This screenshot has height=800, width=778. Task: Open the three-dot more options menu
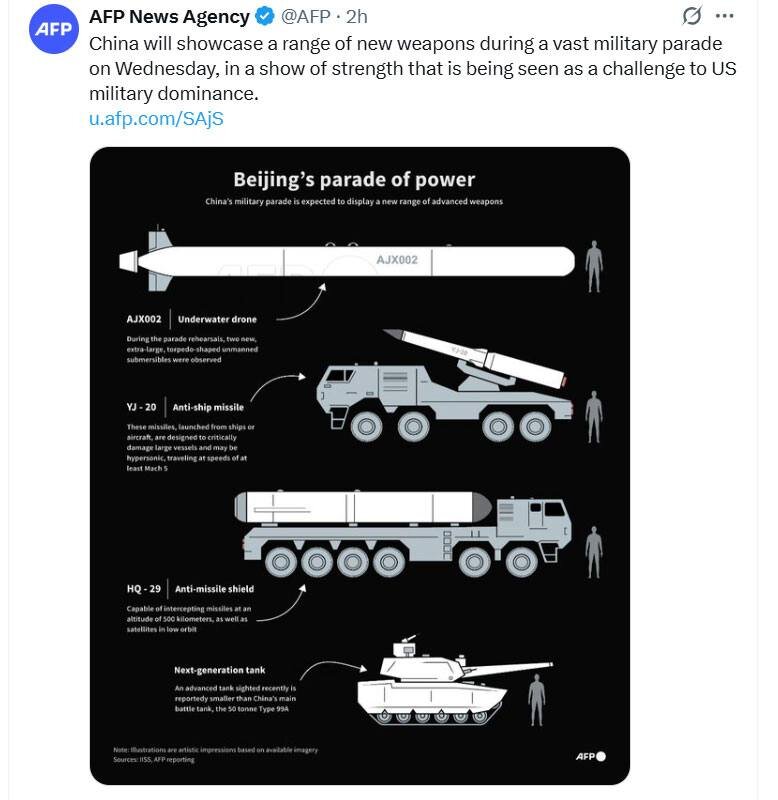(x=725, y=16)
